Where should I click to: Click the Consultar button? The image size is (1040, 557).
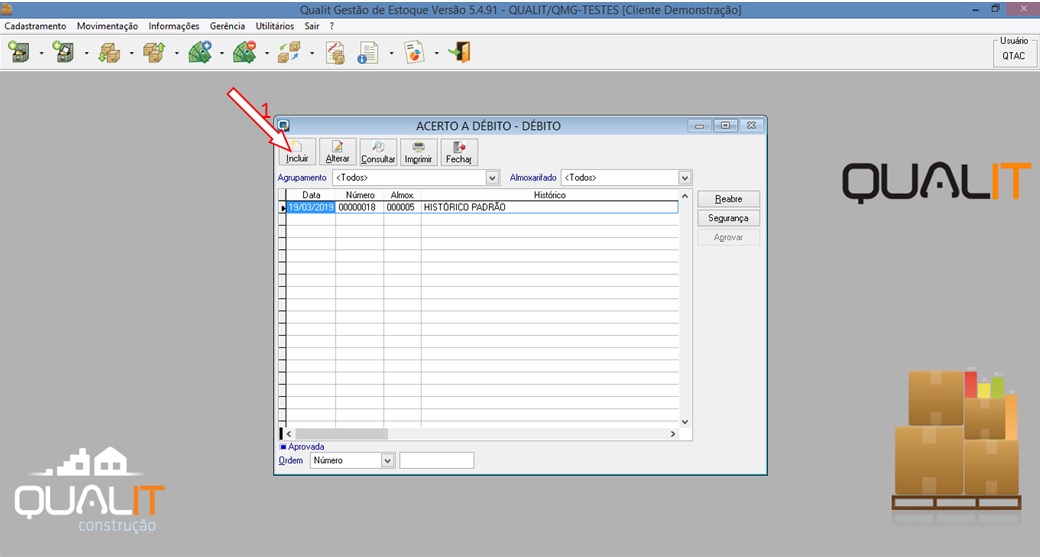378,152
